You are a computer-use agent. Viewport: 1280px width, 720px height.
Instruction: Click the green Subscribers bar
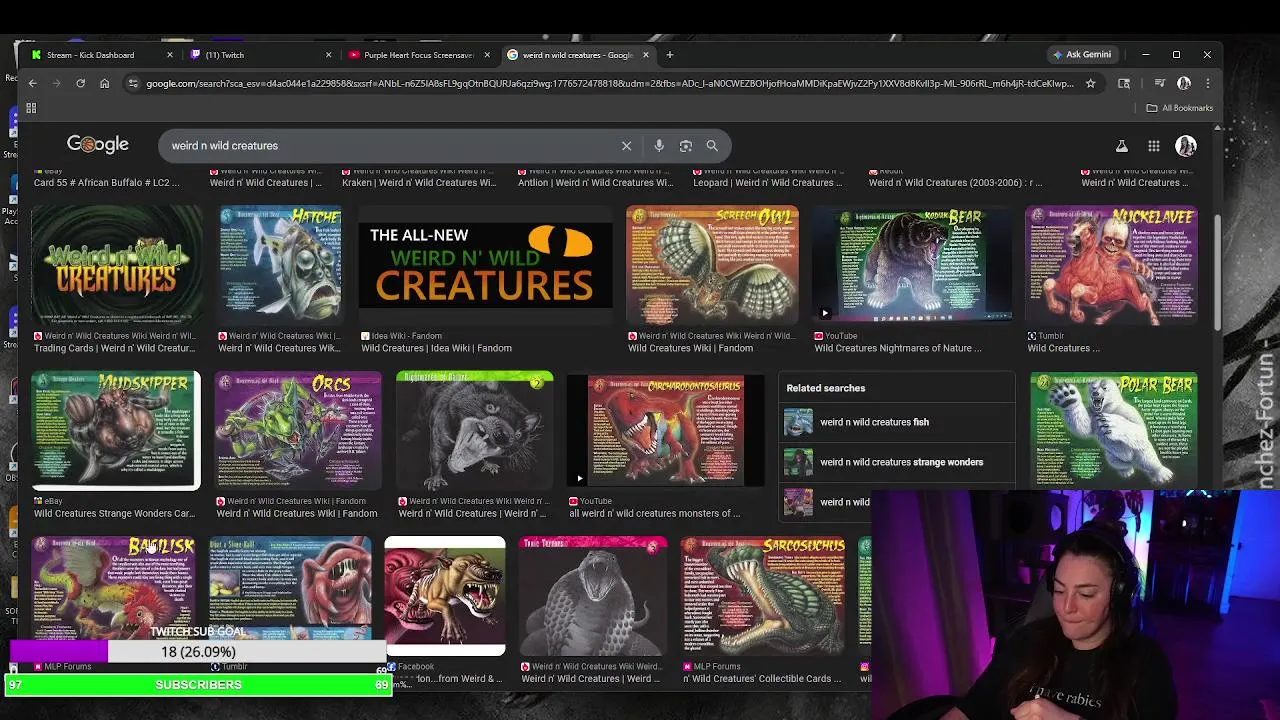[198, 685]
